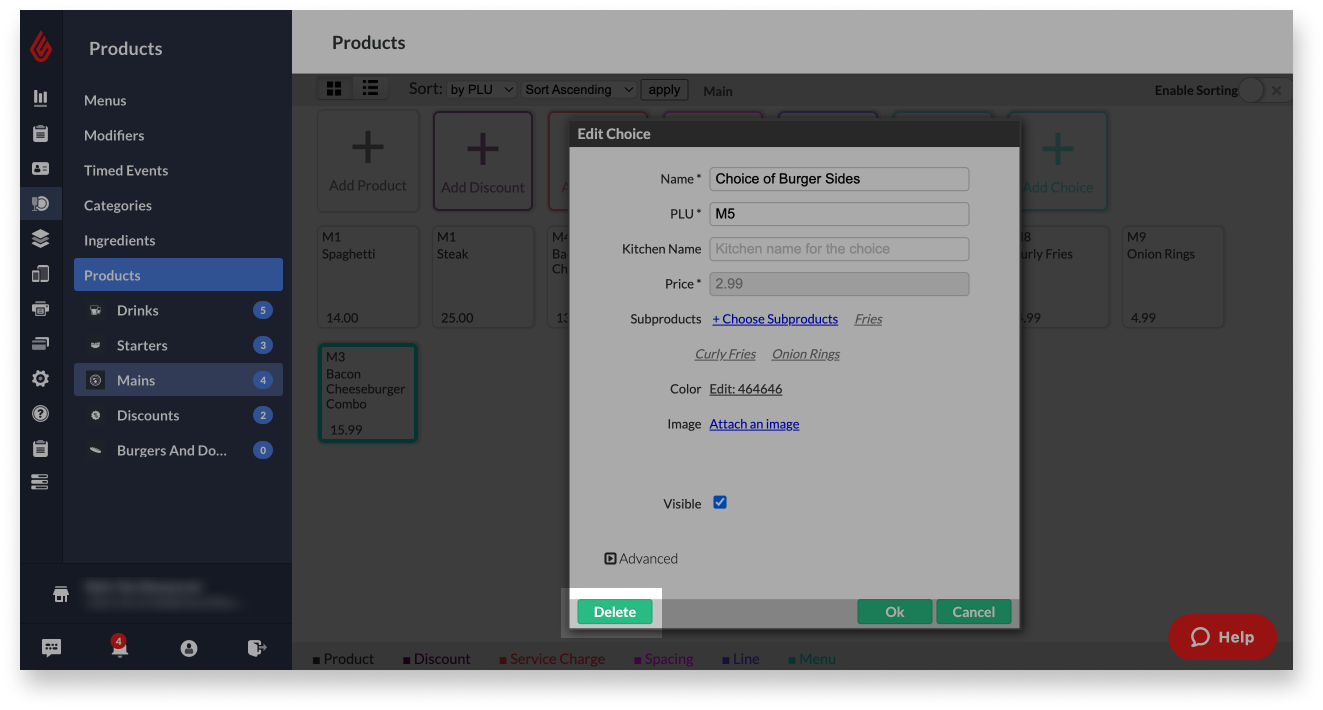Click the + Choose Subproducts link
1323x710 pixels.
coord(775,319)
